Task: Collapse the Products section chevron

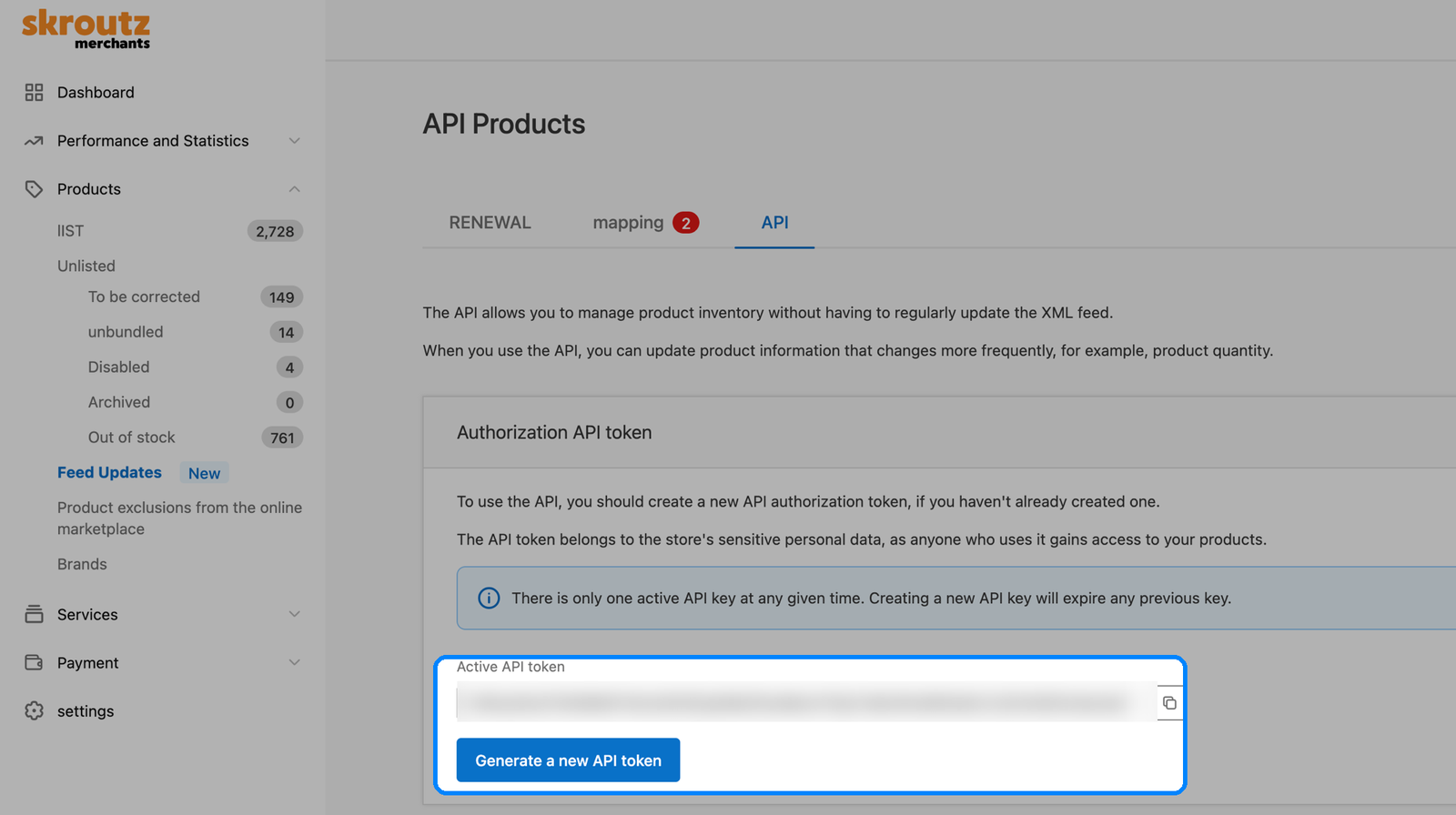Action: point(294,189)
